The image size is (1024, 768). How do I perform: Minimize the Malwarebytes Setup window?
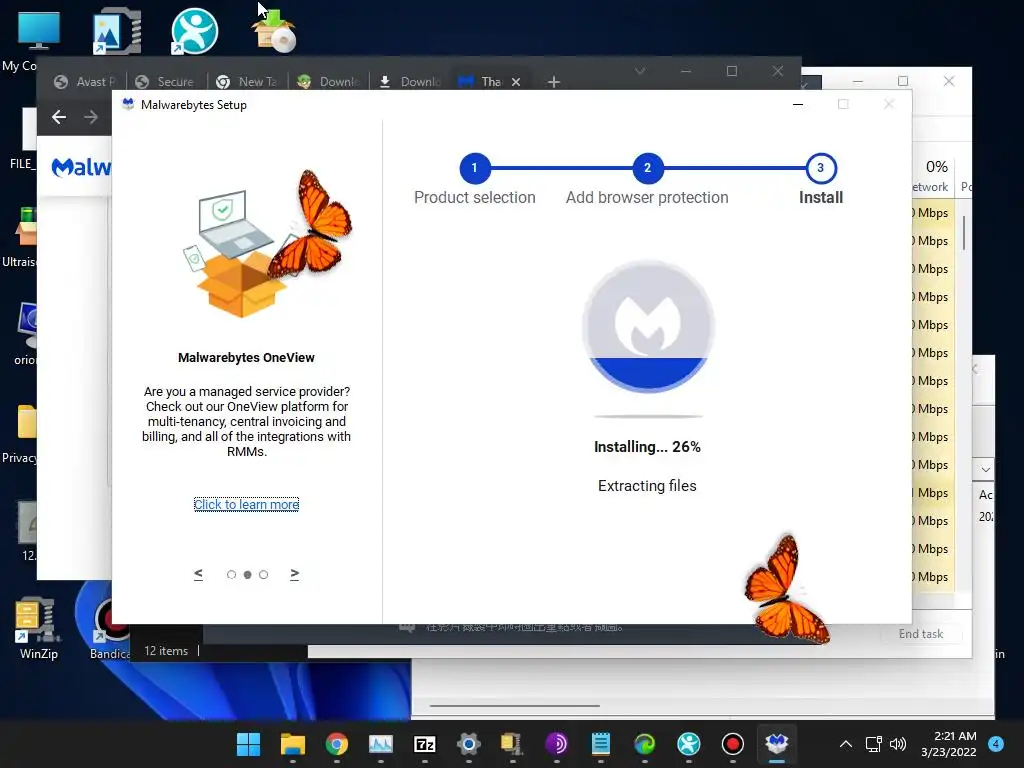(797, 104)
